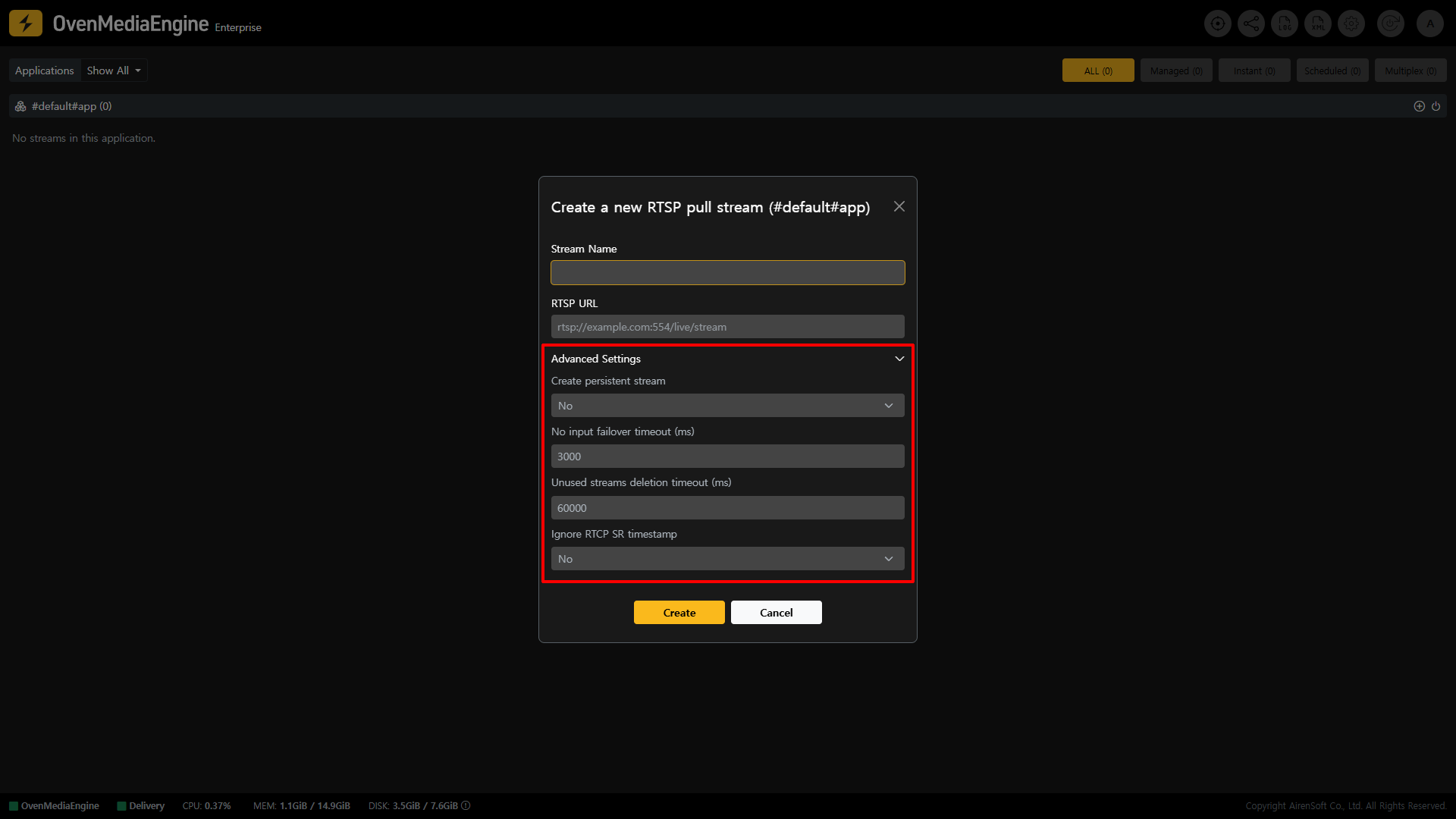
Task: Collapse the Advanced Settings section
Action: [x=899, y=359]
